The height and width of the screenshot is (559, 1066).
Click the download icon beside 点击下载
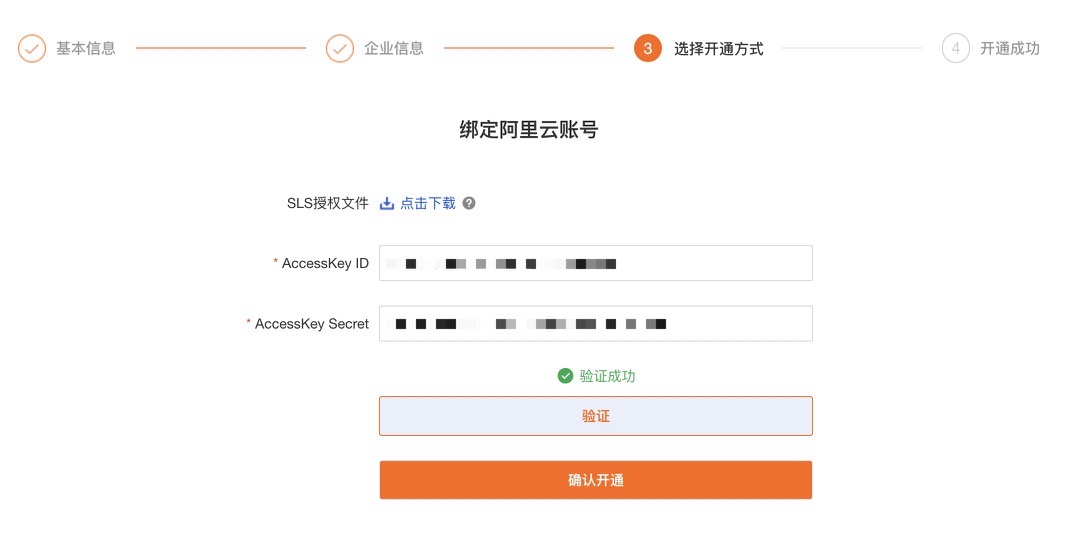click(x=387, y=203)
